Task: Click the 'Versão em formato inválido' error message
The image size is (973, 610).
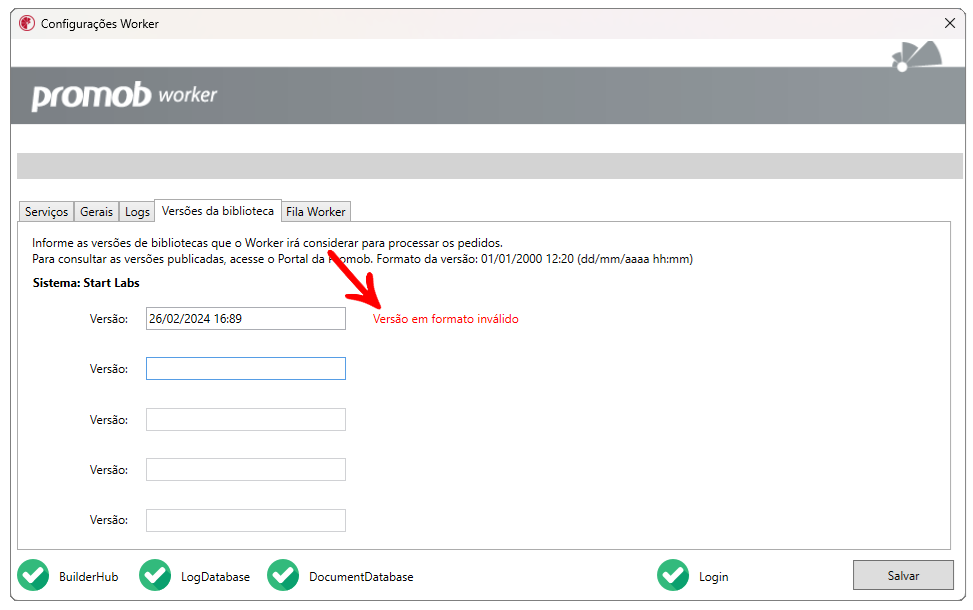Action: coord(446,319)
